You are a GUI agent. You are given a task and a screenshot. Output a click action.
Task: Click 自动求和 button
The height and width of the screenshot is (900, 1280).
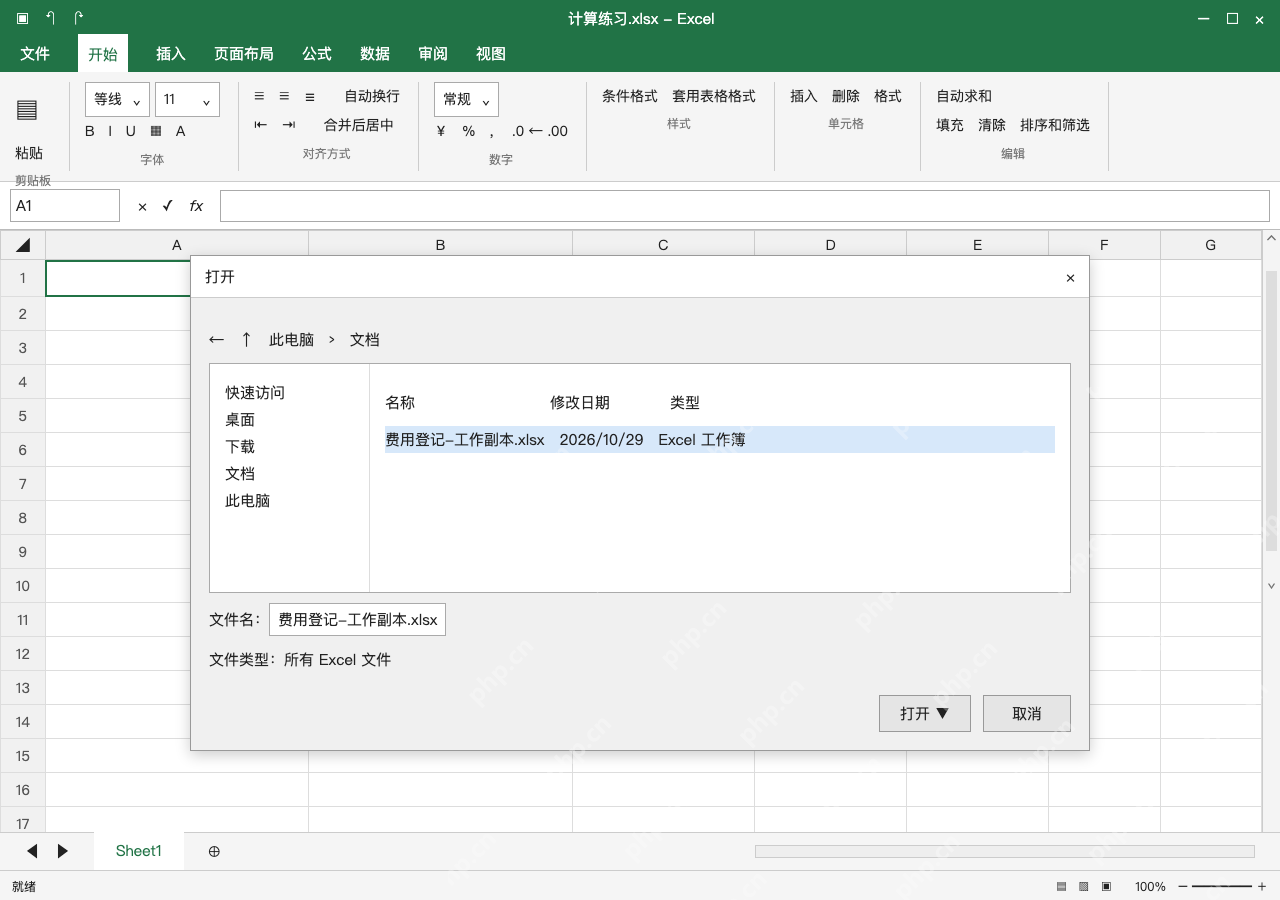point(964,96)
